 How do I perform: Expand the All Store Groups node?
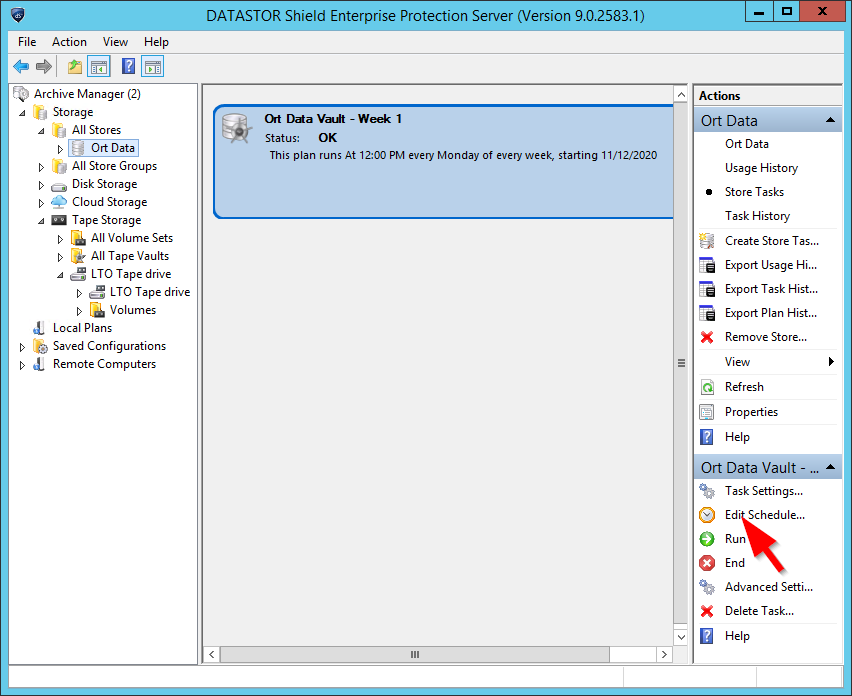(x=41, y=167)
